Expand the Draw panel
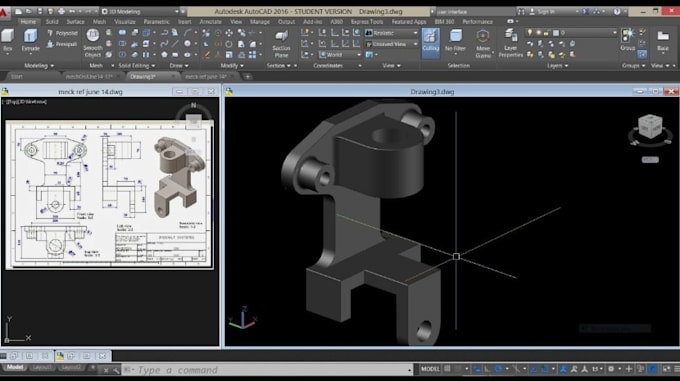The height and width of the screenshot is (381, 680). 179,66
